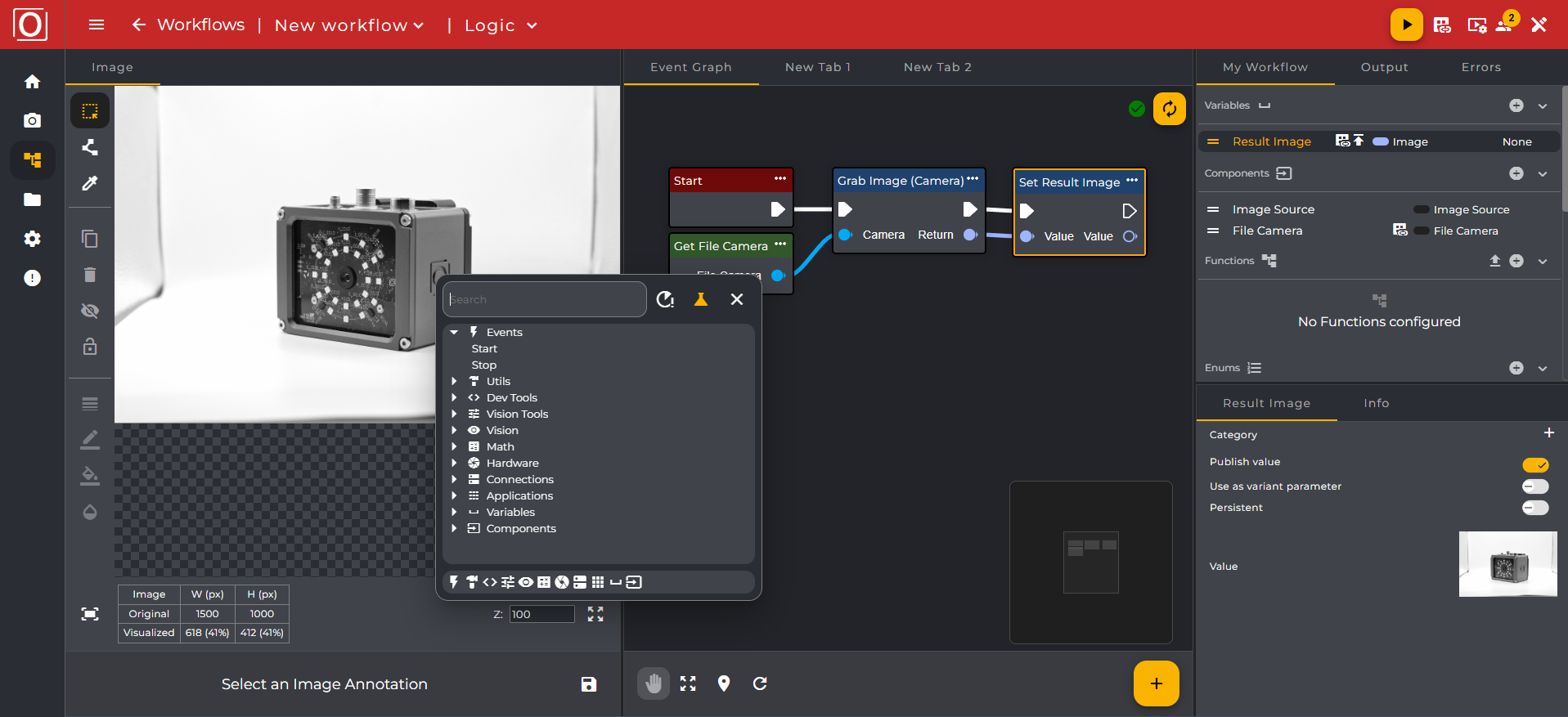The width and height of the screenshot is (1568, 717).
Task: Toggle the annotation lock icon
Action: point(90,347)
